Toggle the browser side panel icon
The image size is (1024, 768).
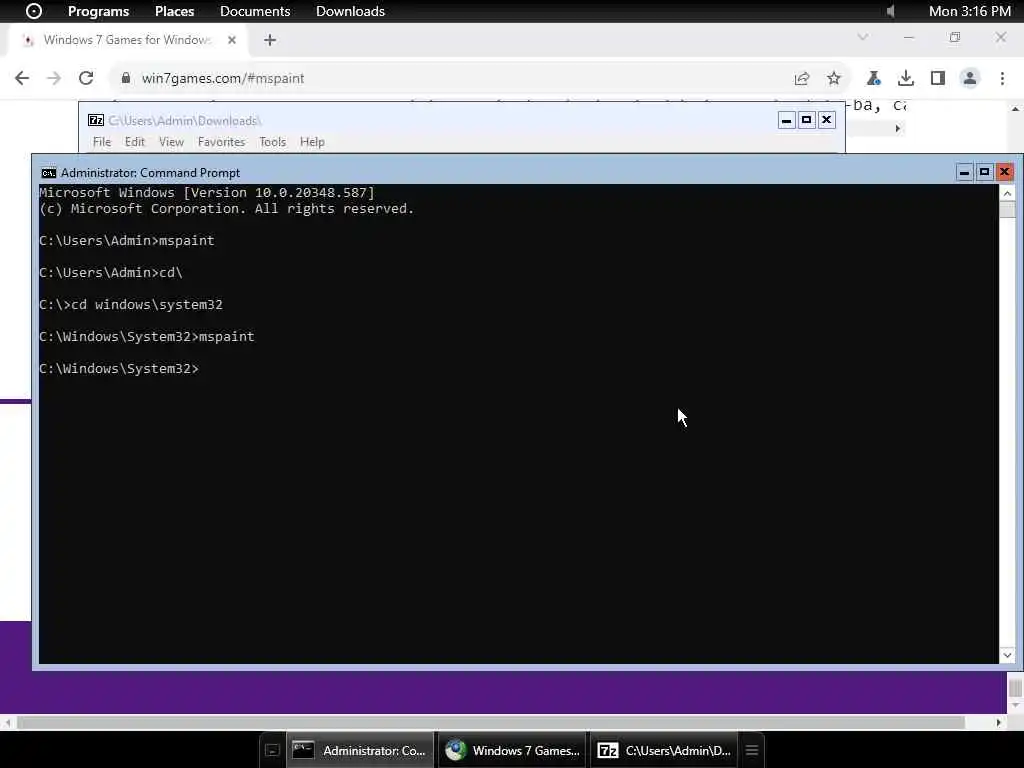[x=938, y=78]
